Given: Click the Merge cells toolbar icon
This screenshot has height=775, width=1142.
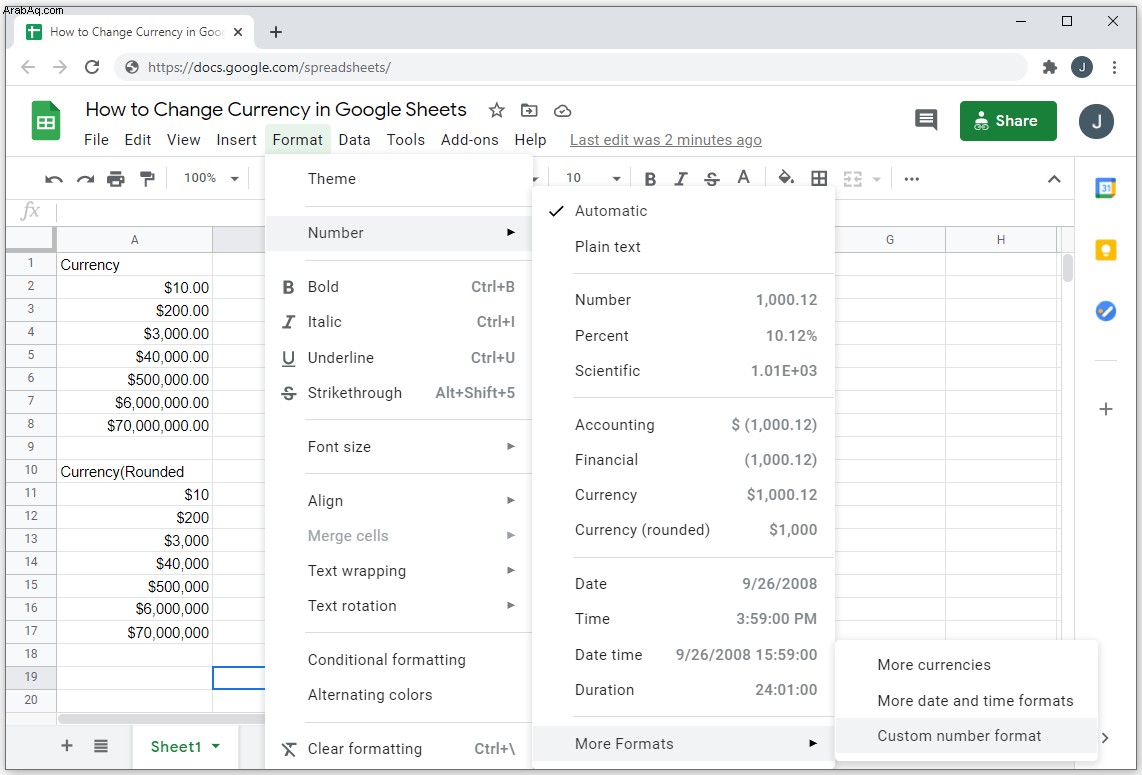Looking at the screenshot, I should click(x=852, y=178).
